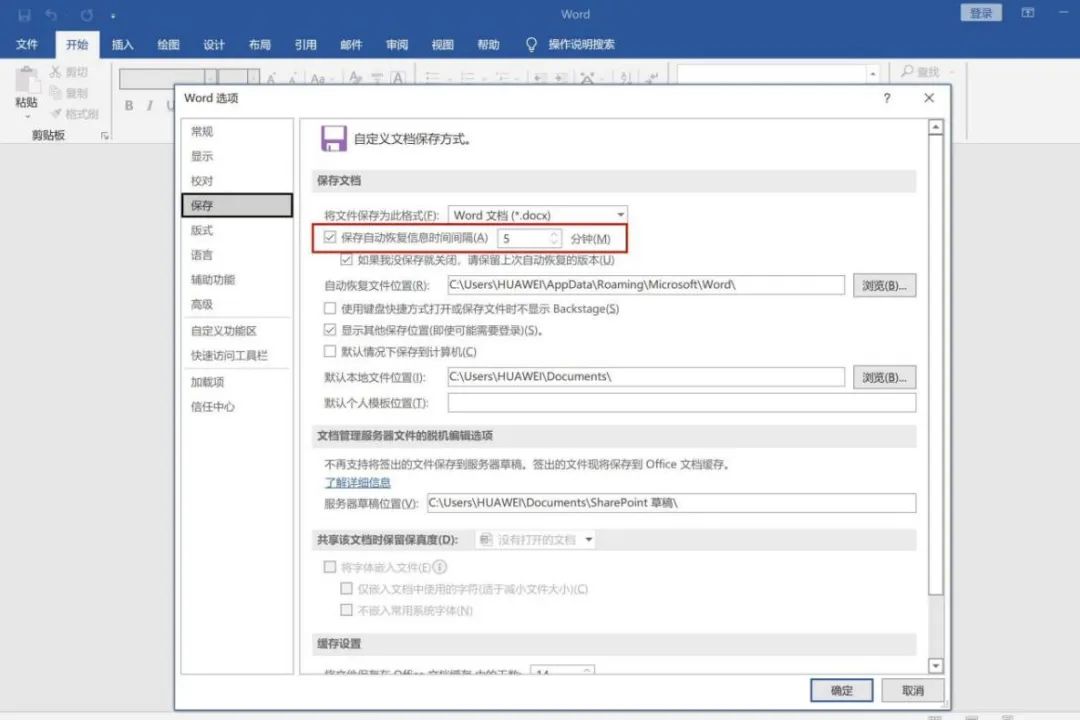Toggle Bold formatting button

click(x=129, y=105)
